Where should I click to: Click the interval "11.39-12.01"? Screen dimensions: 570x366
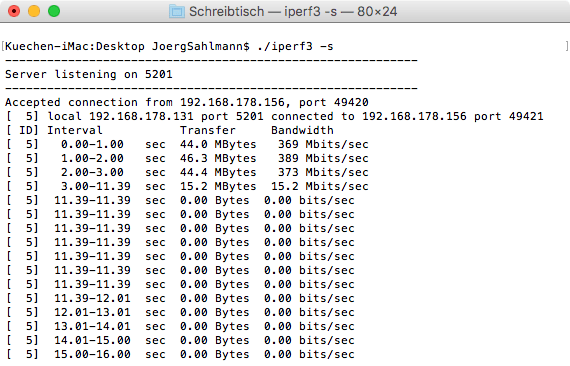coord(92,298)
